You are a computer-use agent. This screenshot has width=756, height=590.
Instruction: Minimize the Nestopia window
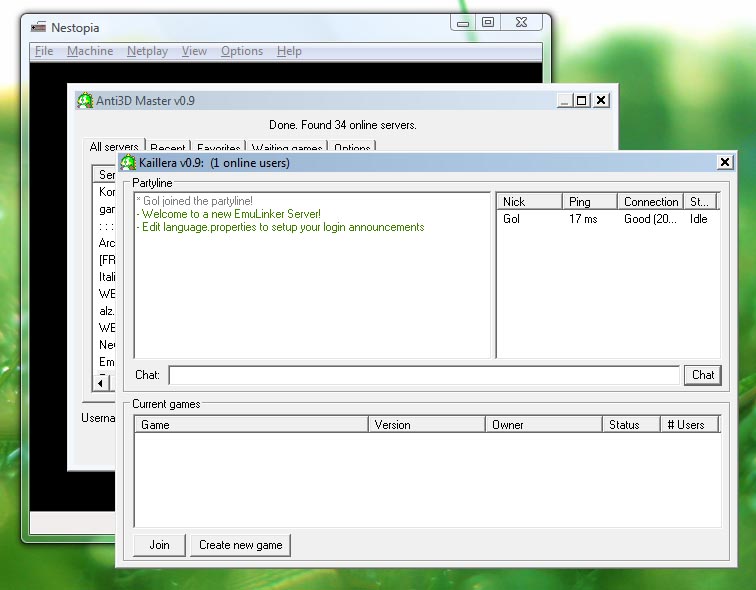tap(463, 23)
